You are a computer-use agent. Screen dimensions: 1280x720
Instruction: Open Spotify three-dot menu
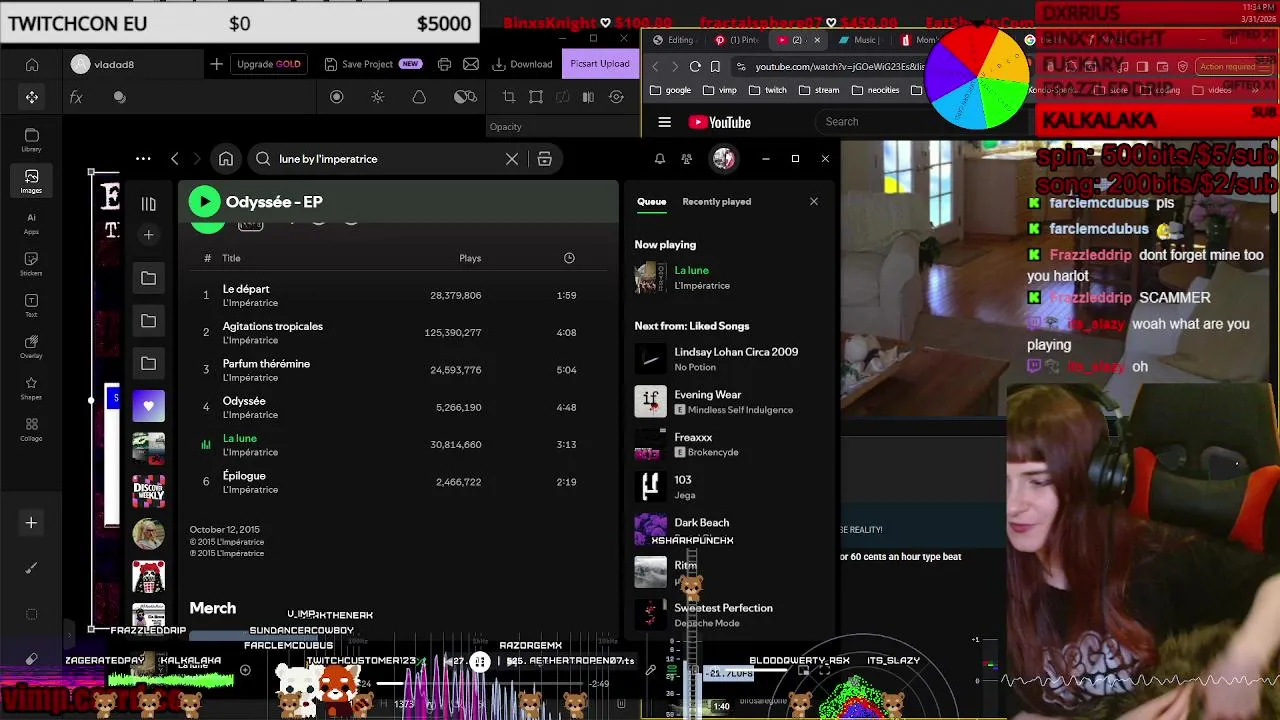click(x=143, y=159)
